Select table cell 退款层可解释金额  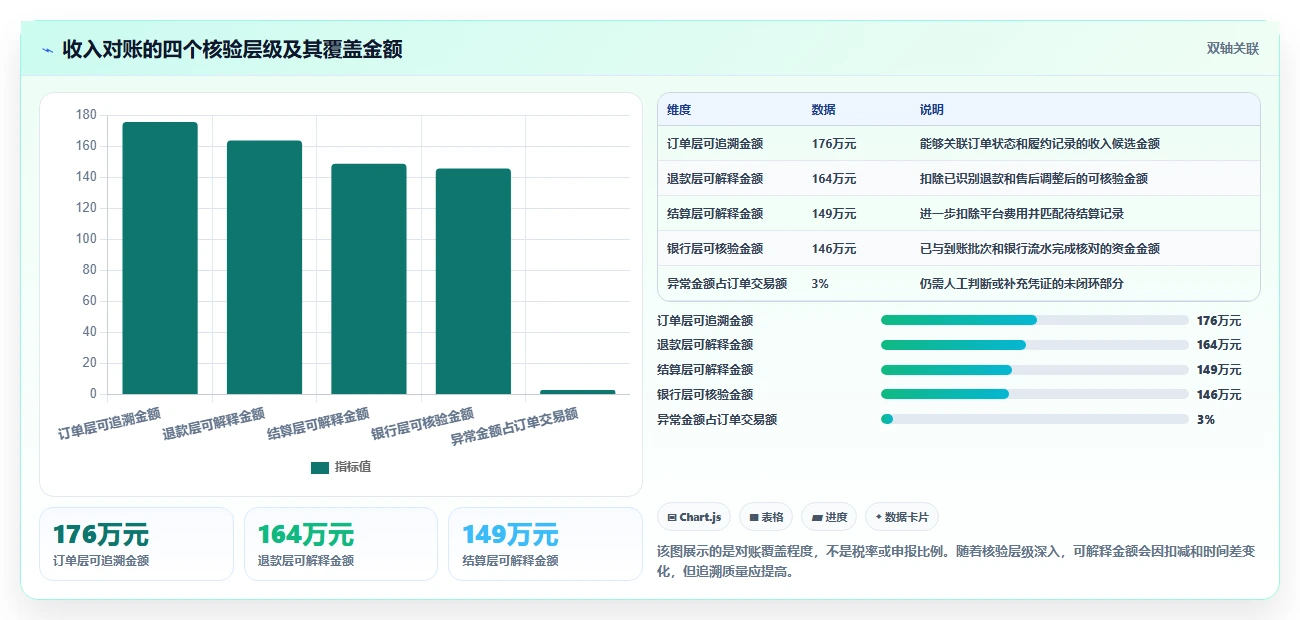pyautogui.click(x=715, y=179)
